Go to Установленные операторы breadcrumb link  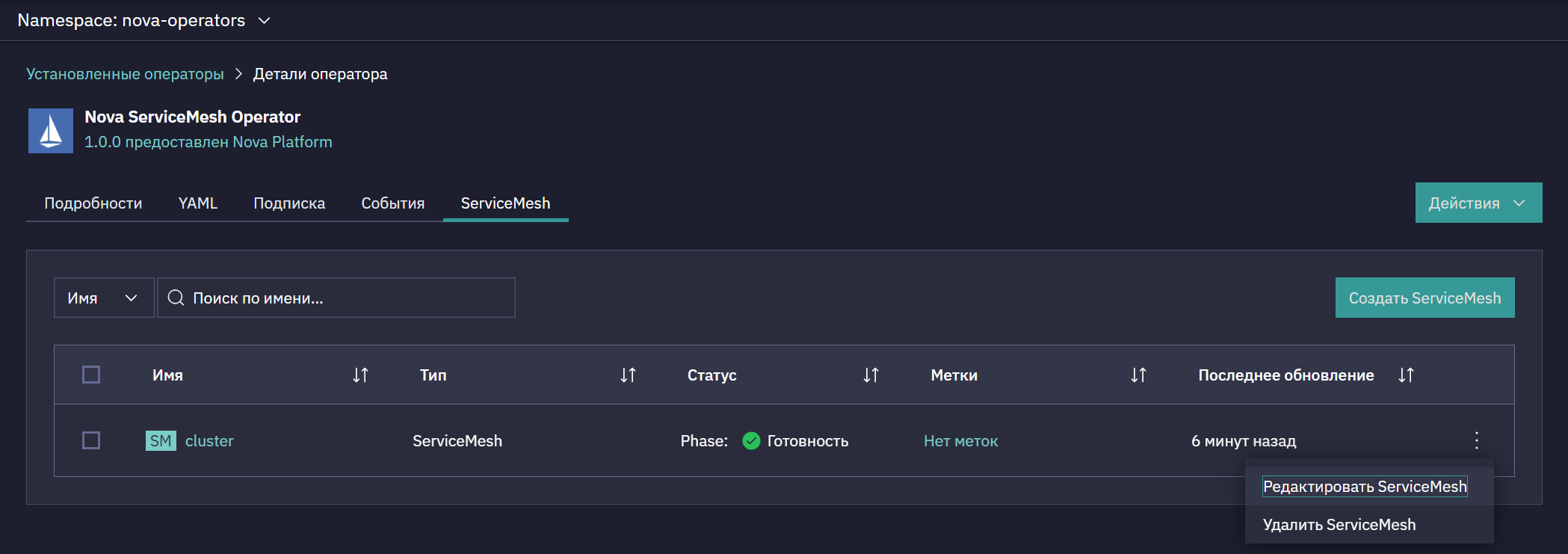pyautogui.click(x=125, y=74)
